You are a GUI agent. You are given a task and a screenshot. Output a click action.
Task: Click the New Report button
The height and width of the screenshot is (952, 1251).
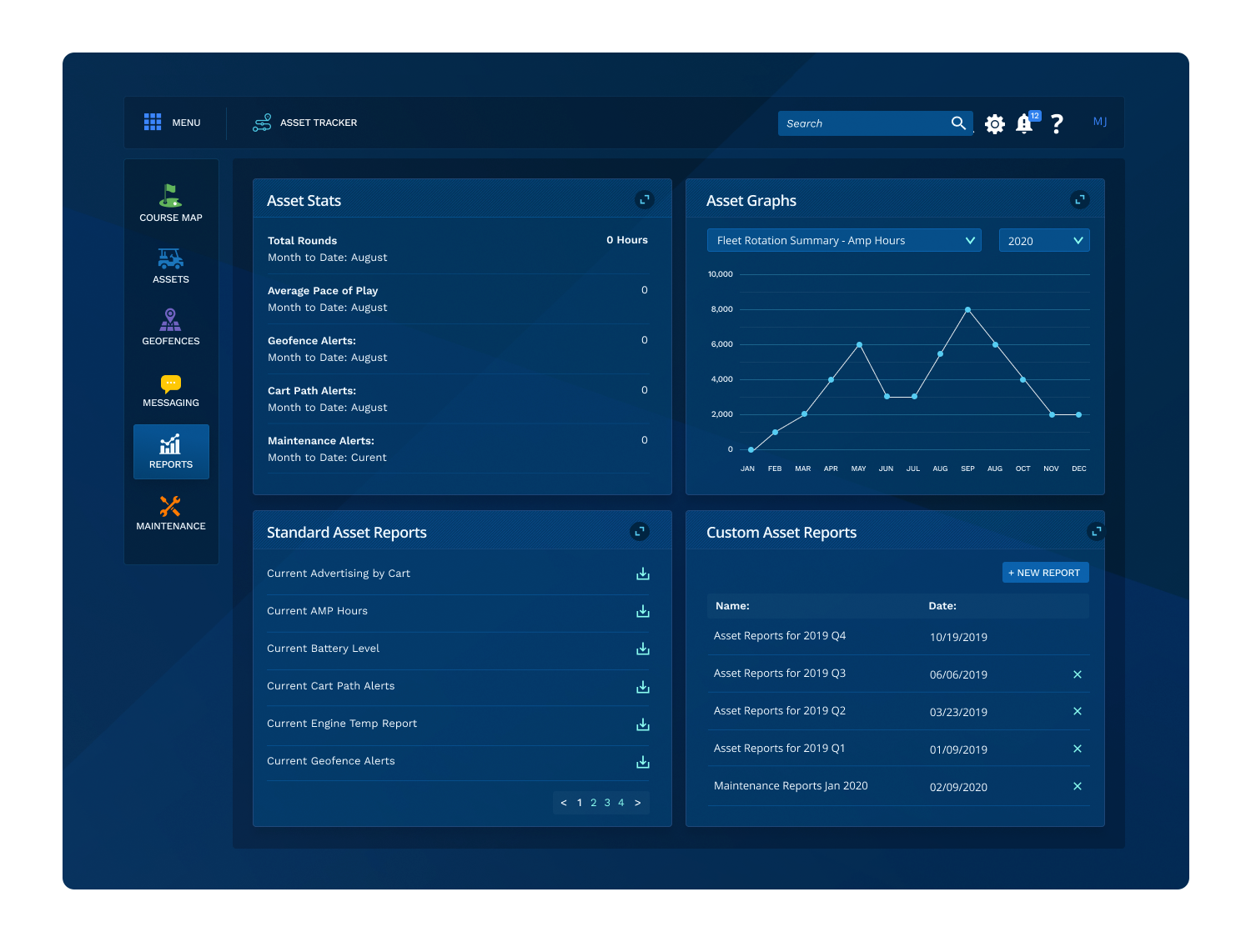coord(1045,573)
